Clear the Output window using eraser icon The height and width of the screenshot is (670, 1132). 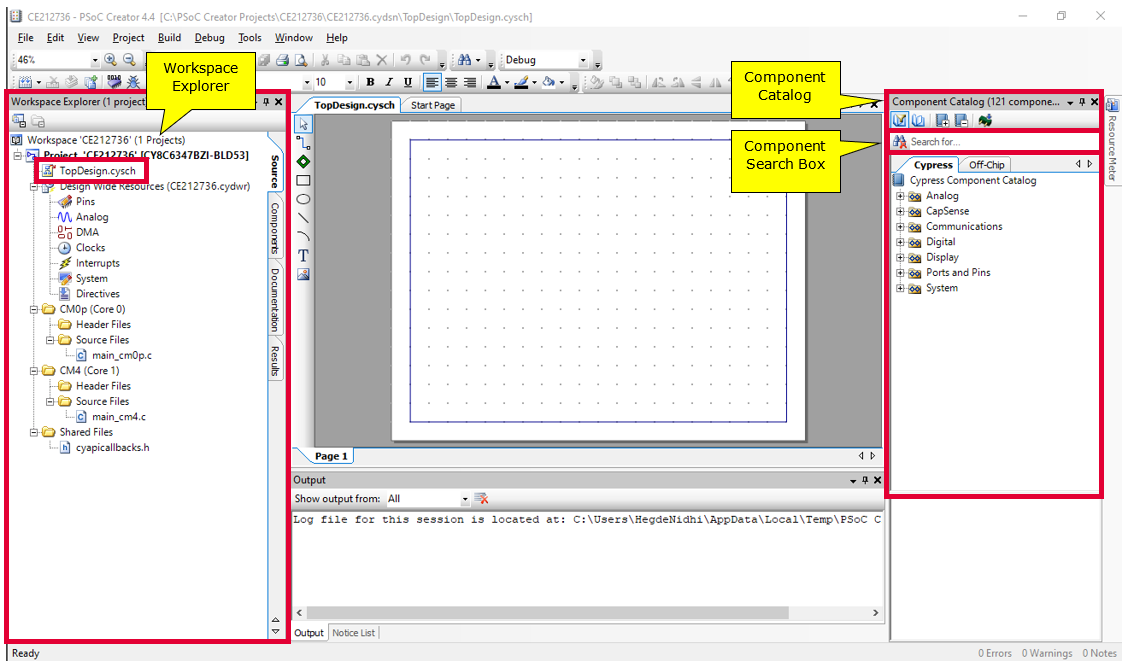click(x=482, y=499)
